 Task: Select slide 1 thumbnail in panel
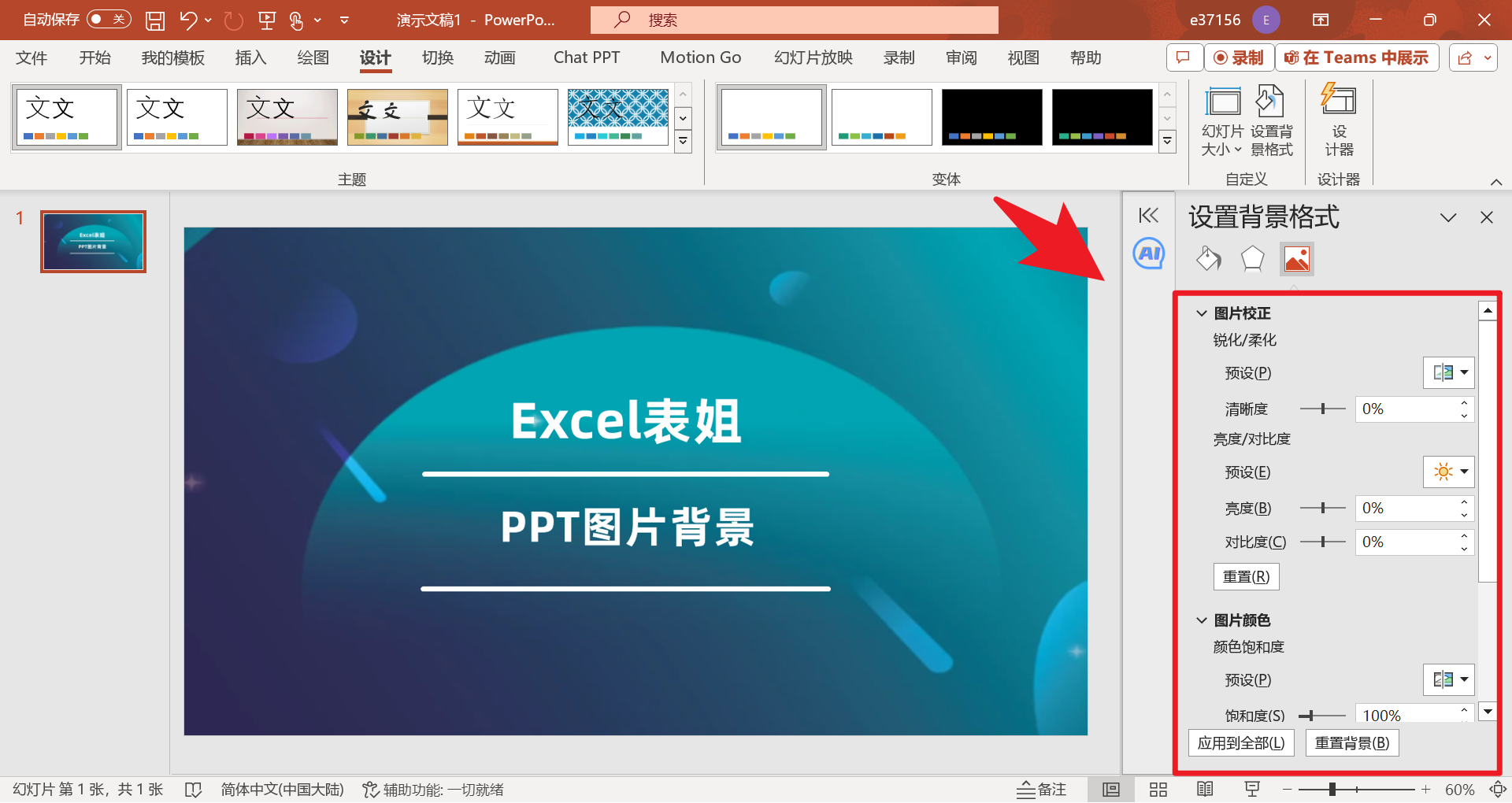(x=93, y=242)
